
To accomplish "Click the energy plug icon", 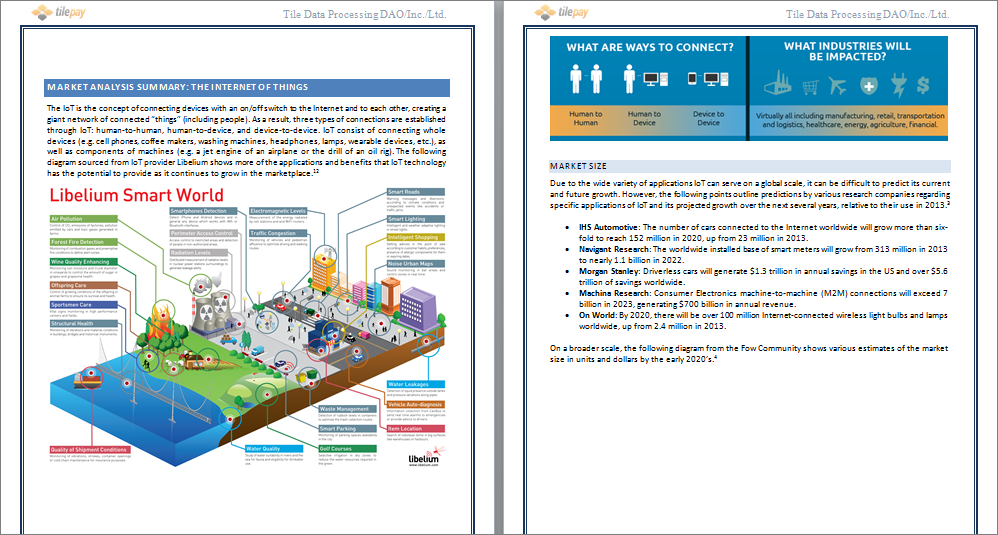I will (899, 85).
